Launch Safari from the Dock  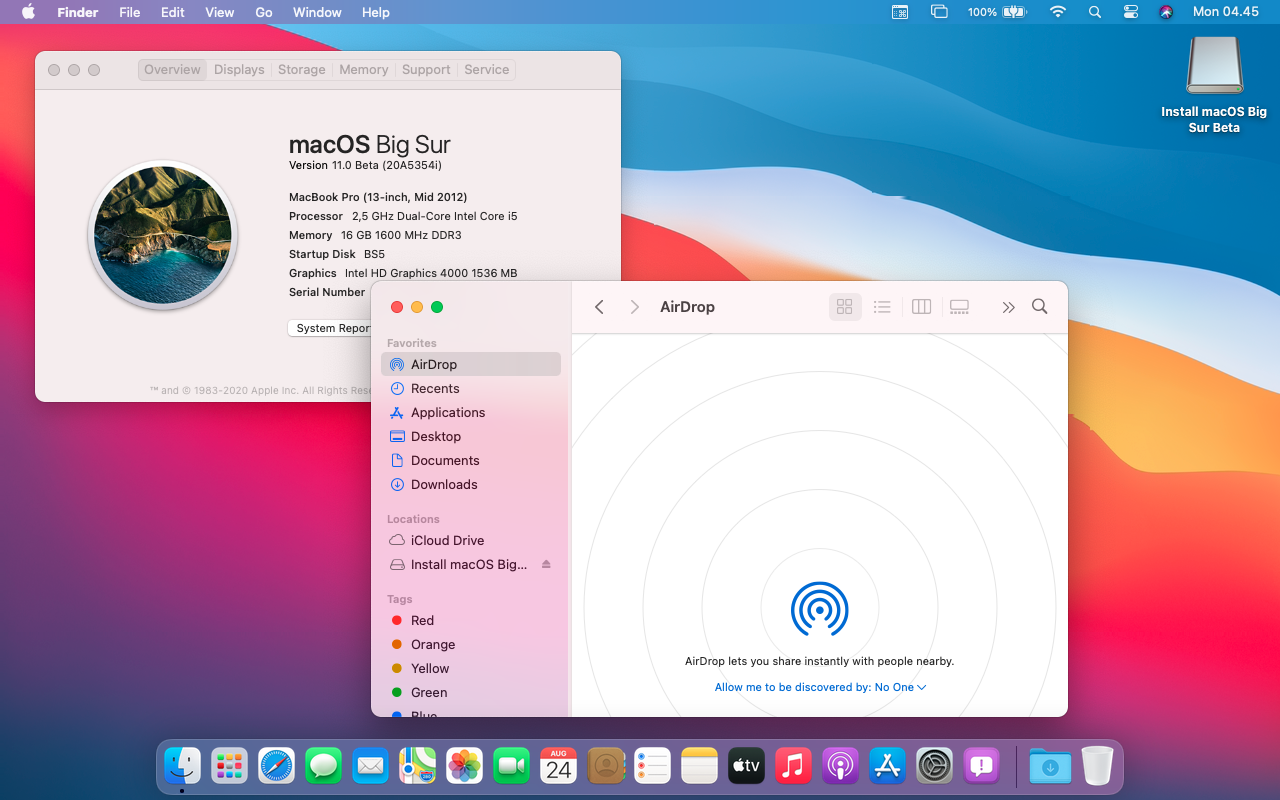coord(277,766)
